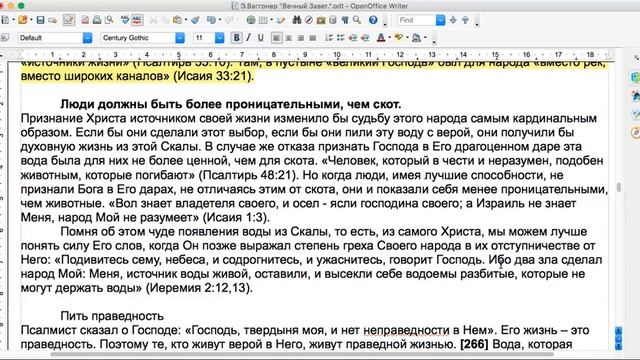This screenshot has height=360, width=640.
Task: Open Data Sources icon
Action: (x=333, y=20)
